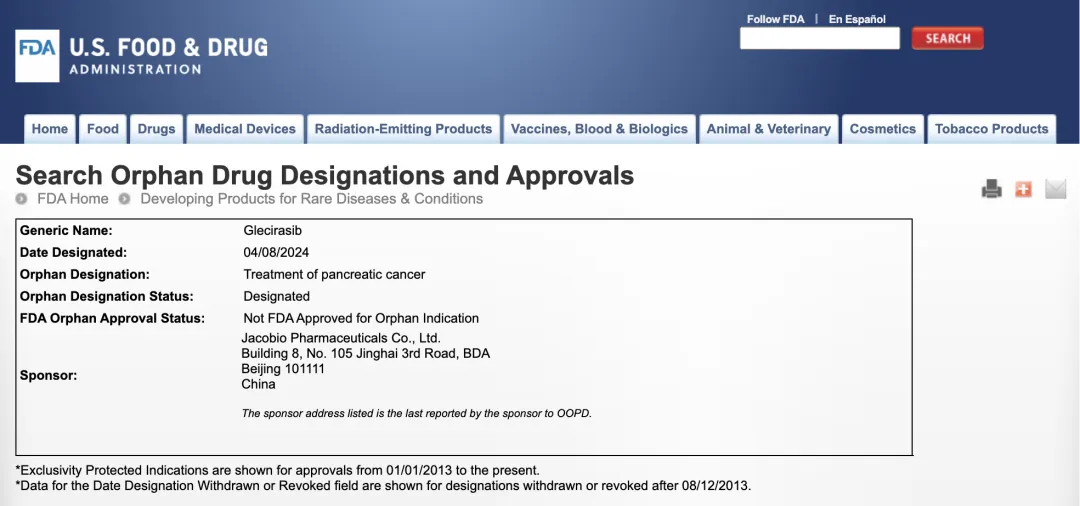This screenshot has height=506, width=1080.
Task: Open the Cosmetics tab
Action: point(882,129)
